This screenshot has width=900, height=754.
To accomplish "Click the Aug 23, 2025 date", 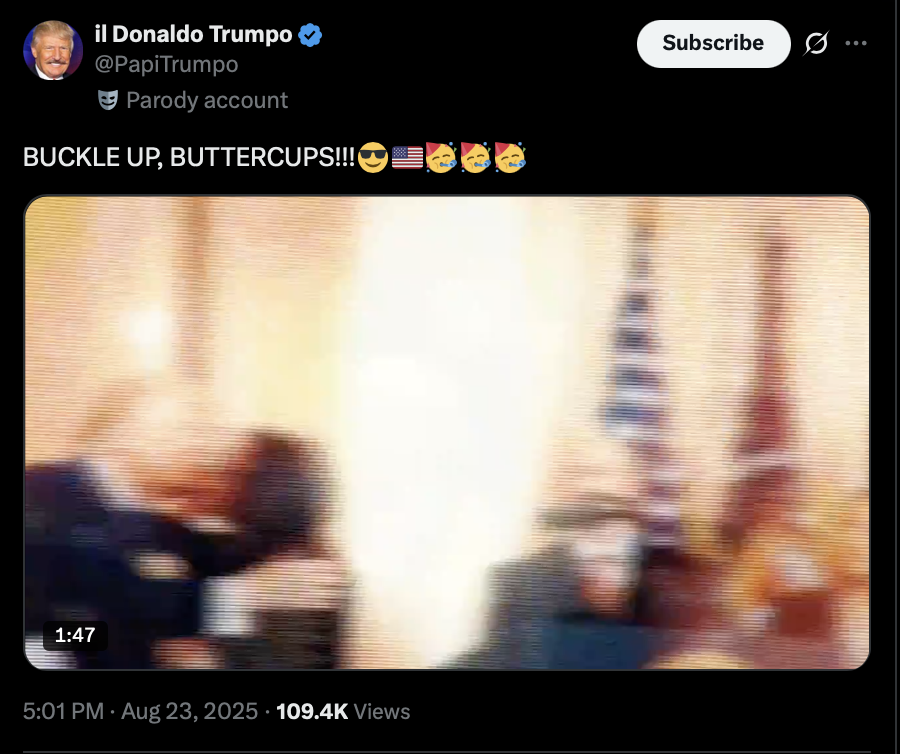I will coord(189,712).
